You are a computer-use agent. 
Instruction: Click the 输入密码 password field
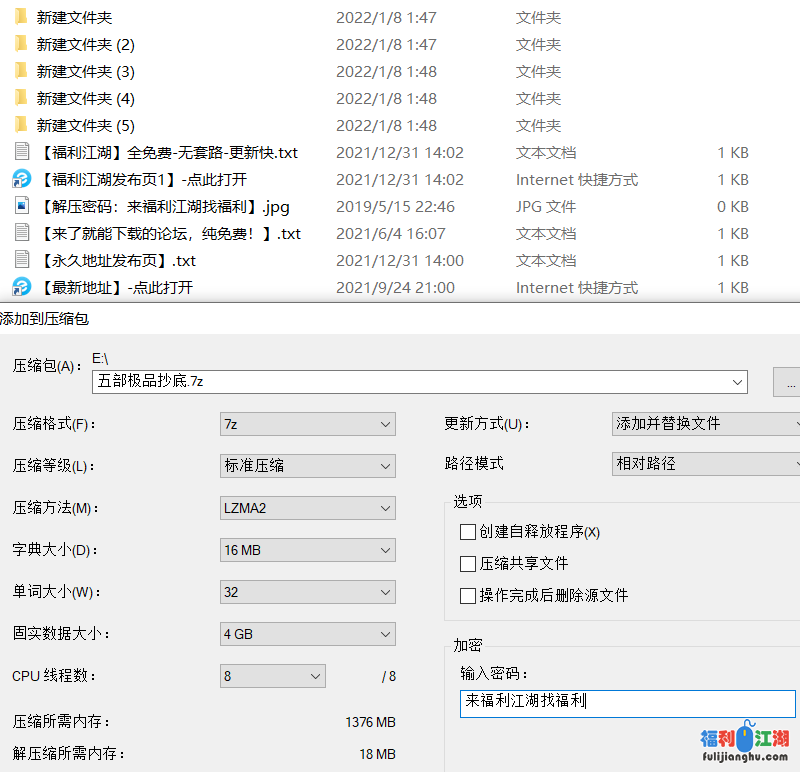tap(627, 703)
